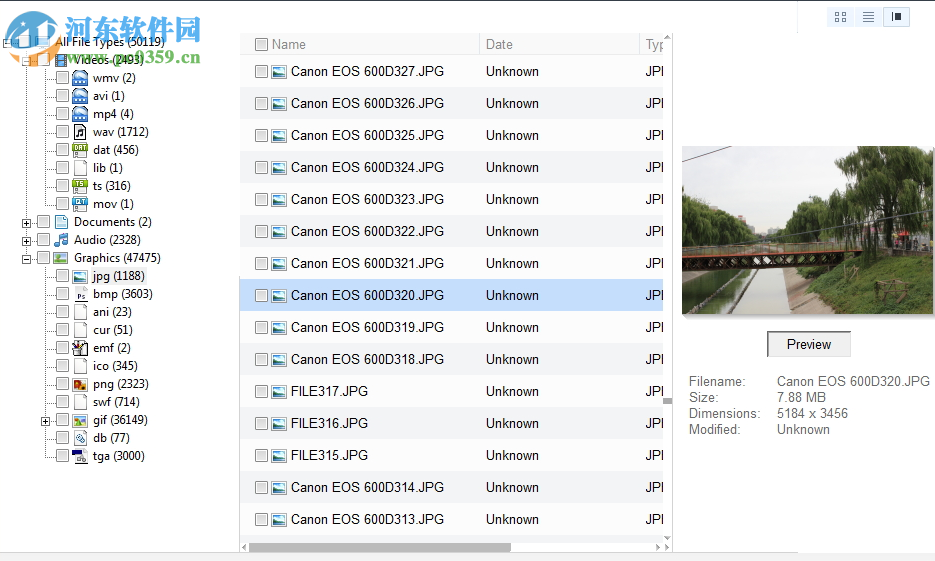Select the ani (23) tree item
The height and width of the screenshot is (561, 935).
pyautogui.click(x=112, y=312)
